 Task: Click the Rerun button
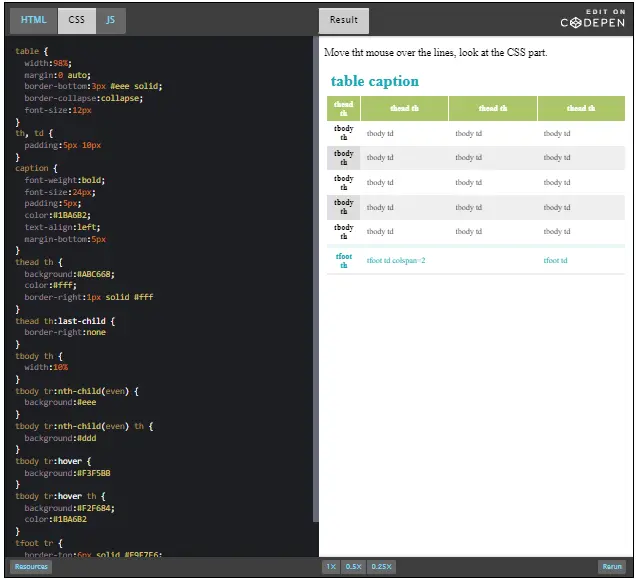[x=612, y=566]
